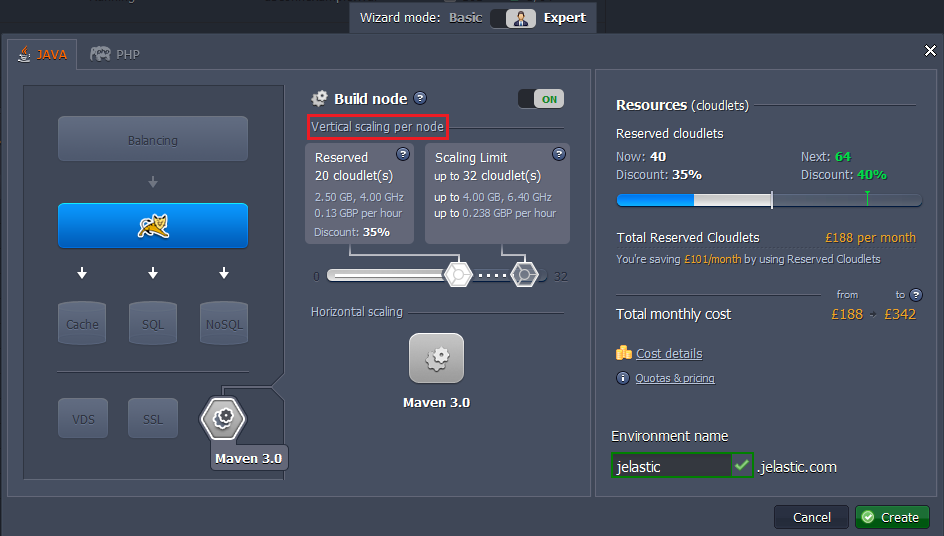Viewport: 944px width, 536px height.
Task: Click the '.jelastic.com' domain suffix text
Action: 796,467
